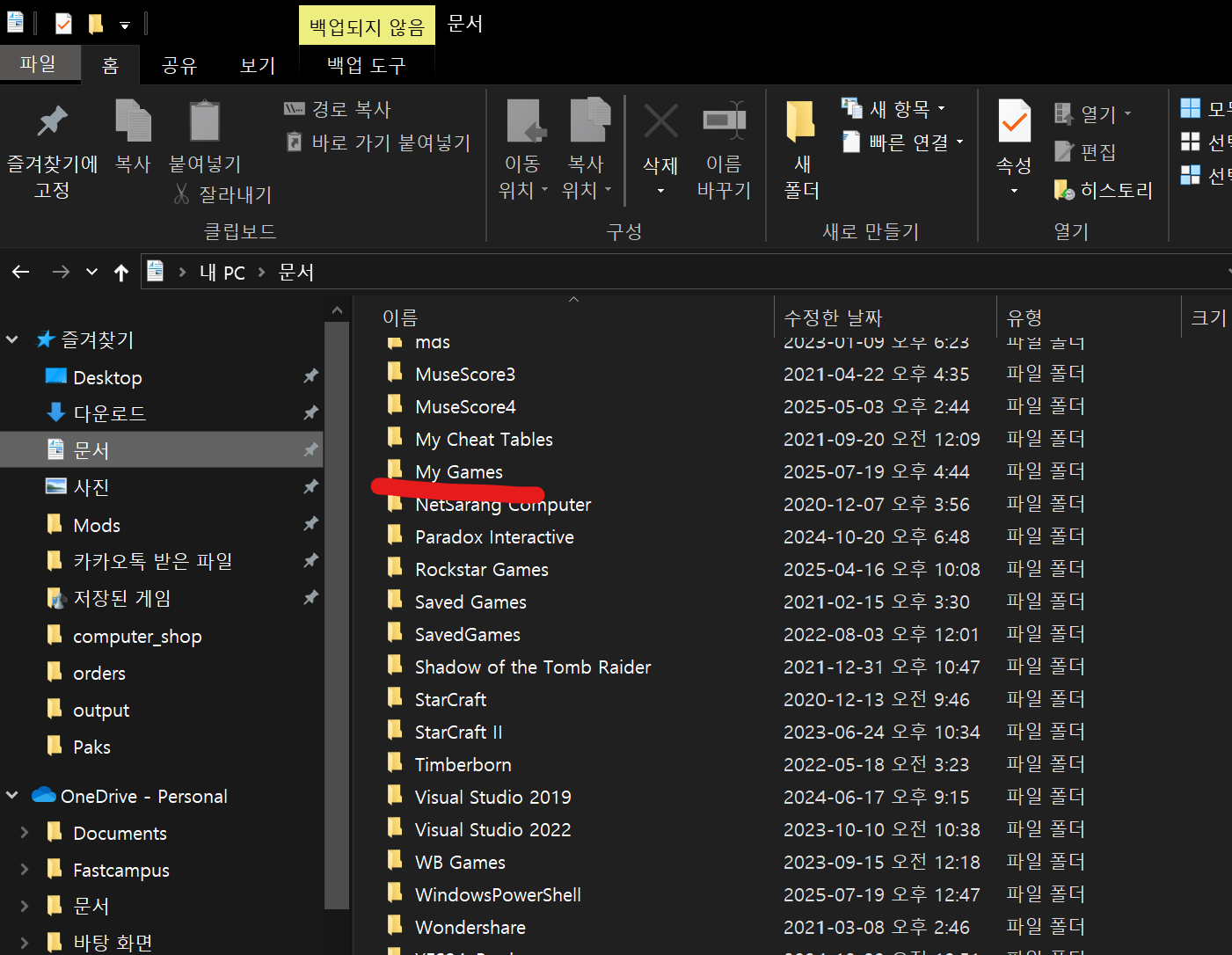Go back with the left arrow
This screenshot has width=1232, height=955.
coord(21,272)
